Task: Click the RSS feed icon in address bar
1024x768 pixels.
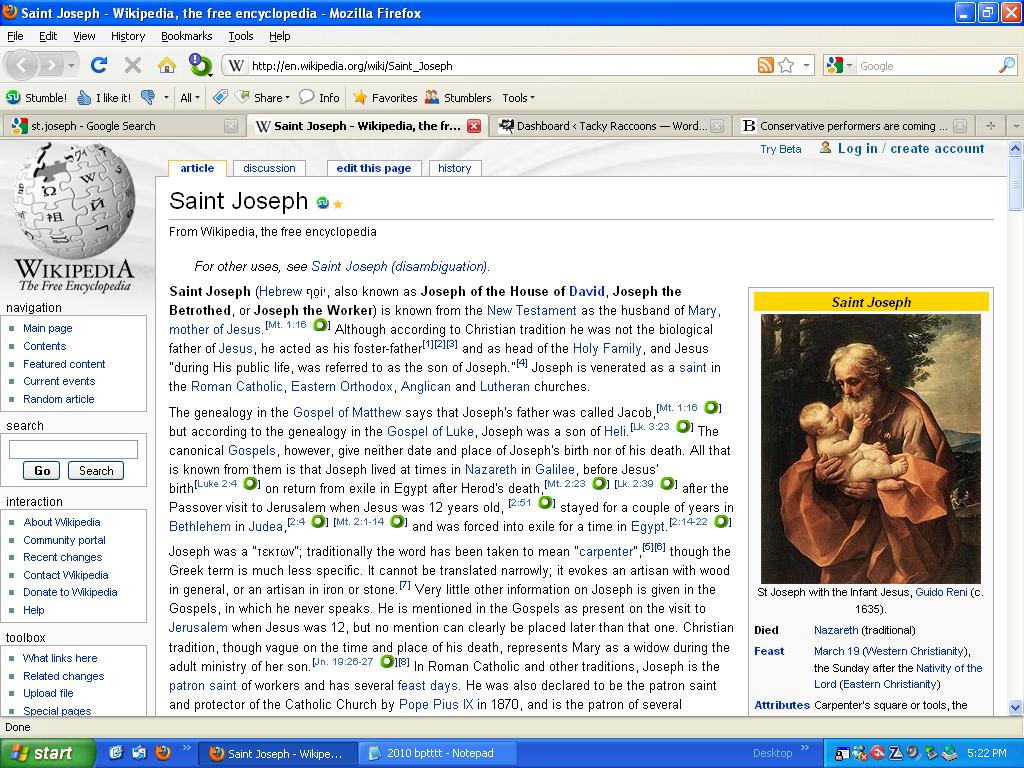Action: coord(765,65)
